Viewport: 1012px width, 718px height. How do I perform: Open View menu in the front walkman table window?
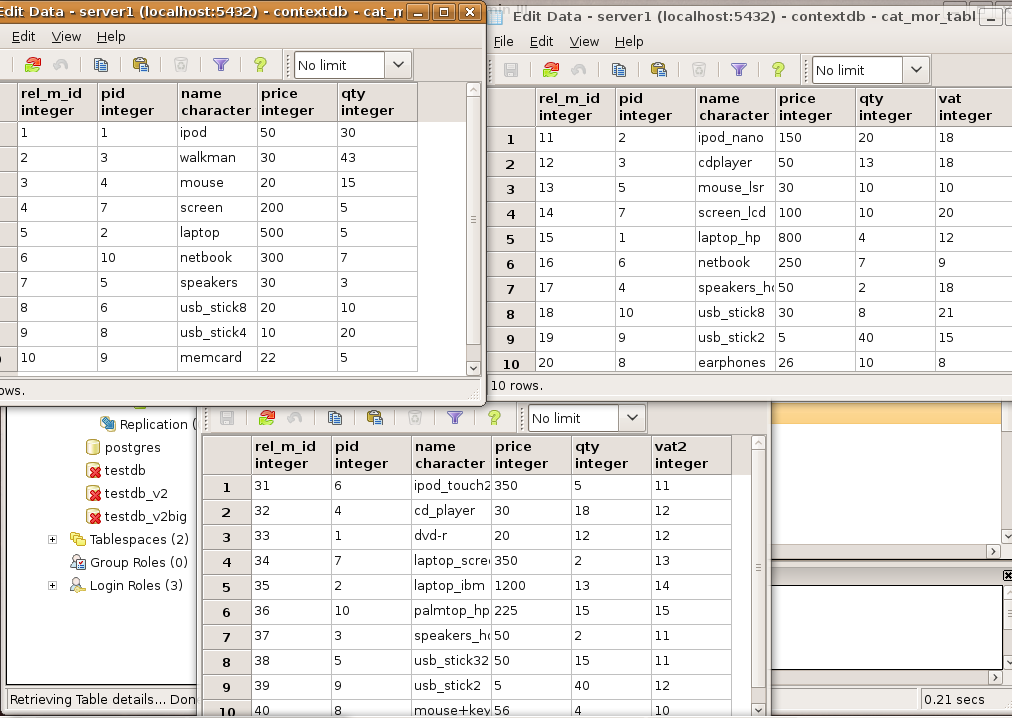pos(66,37)
